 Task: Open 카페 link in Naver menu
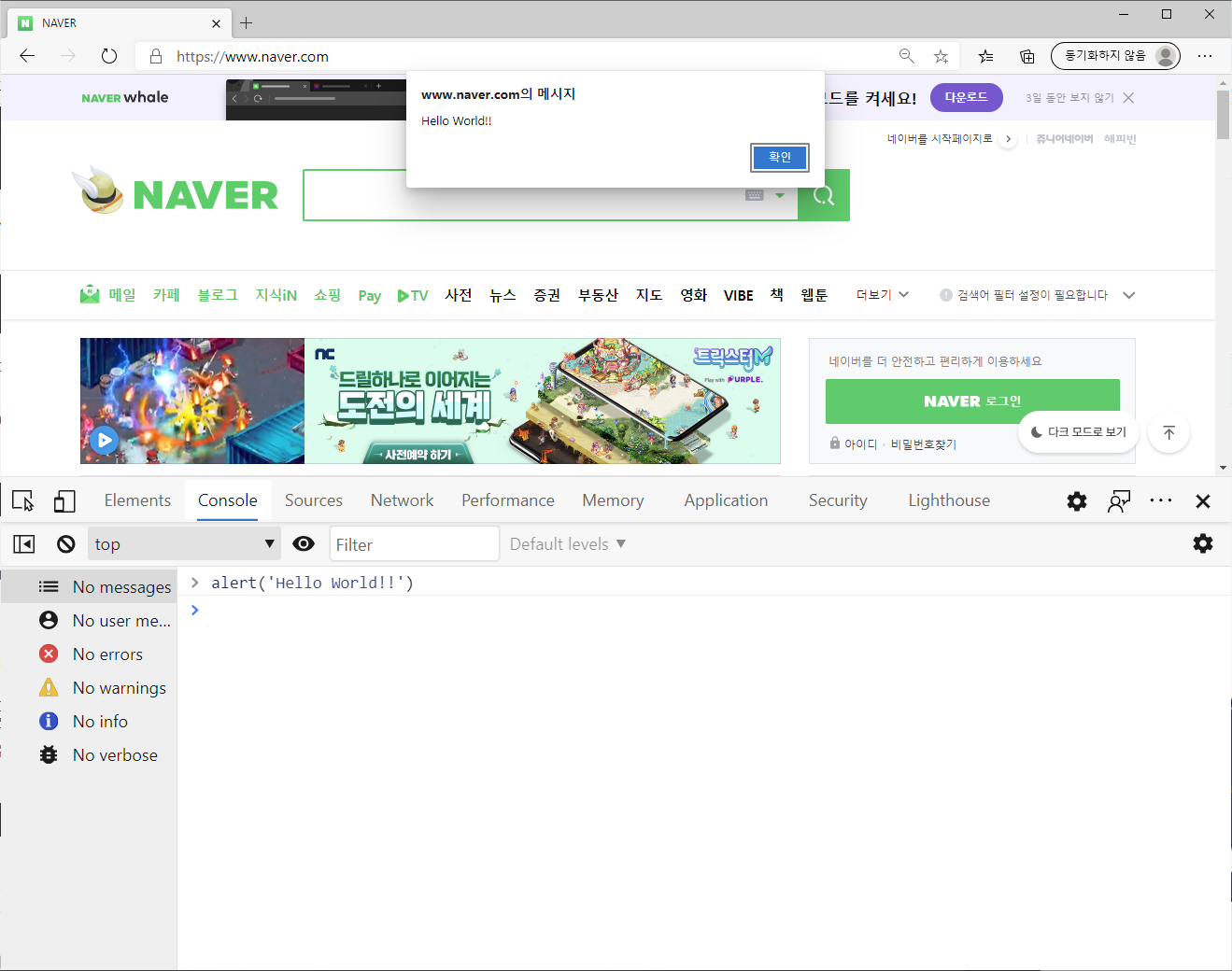click(166, 295)
